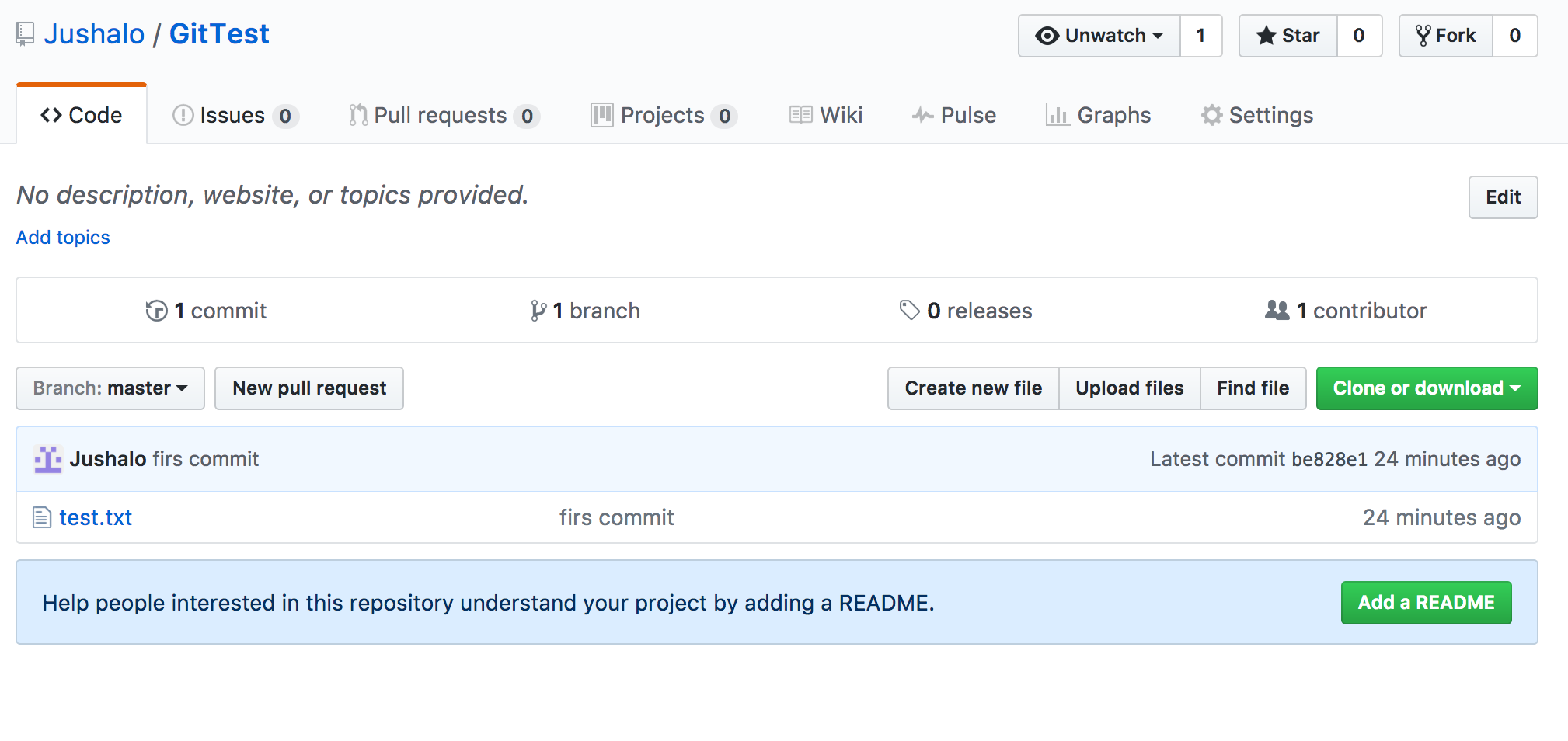Click the book icon on Wiki tab
1568x741 pixels.
coord(801,115)
